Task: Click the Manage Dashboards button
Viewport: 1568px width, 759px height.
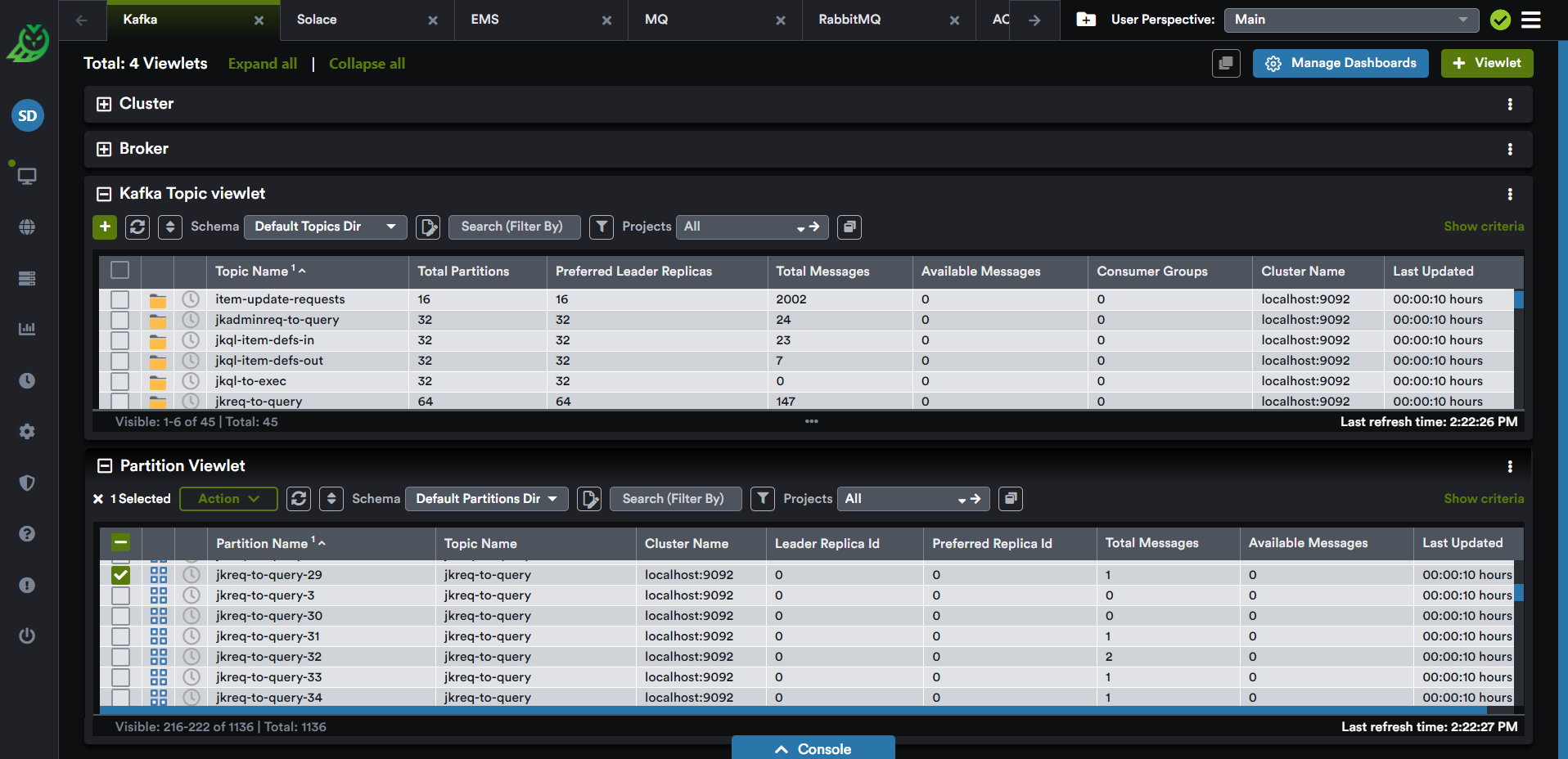Action: point(1340,63)
